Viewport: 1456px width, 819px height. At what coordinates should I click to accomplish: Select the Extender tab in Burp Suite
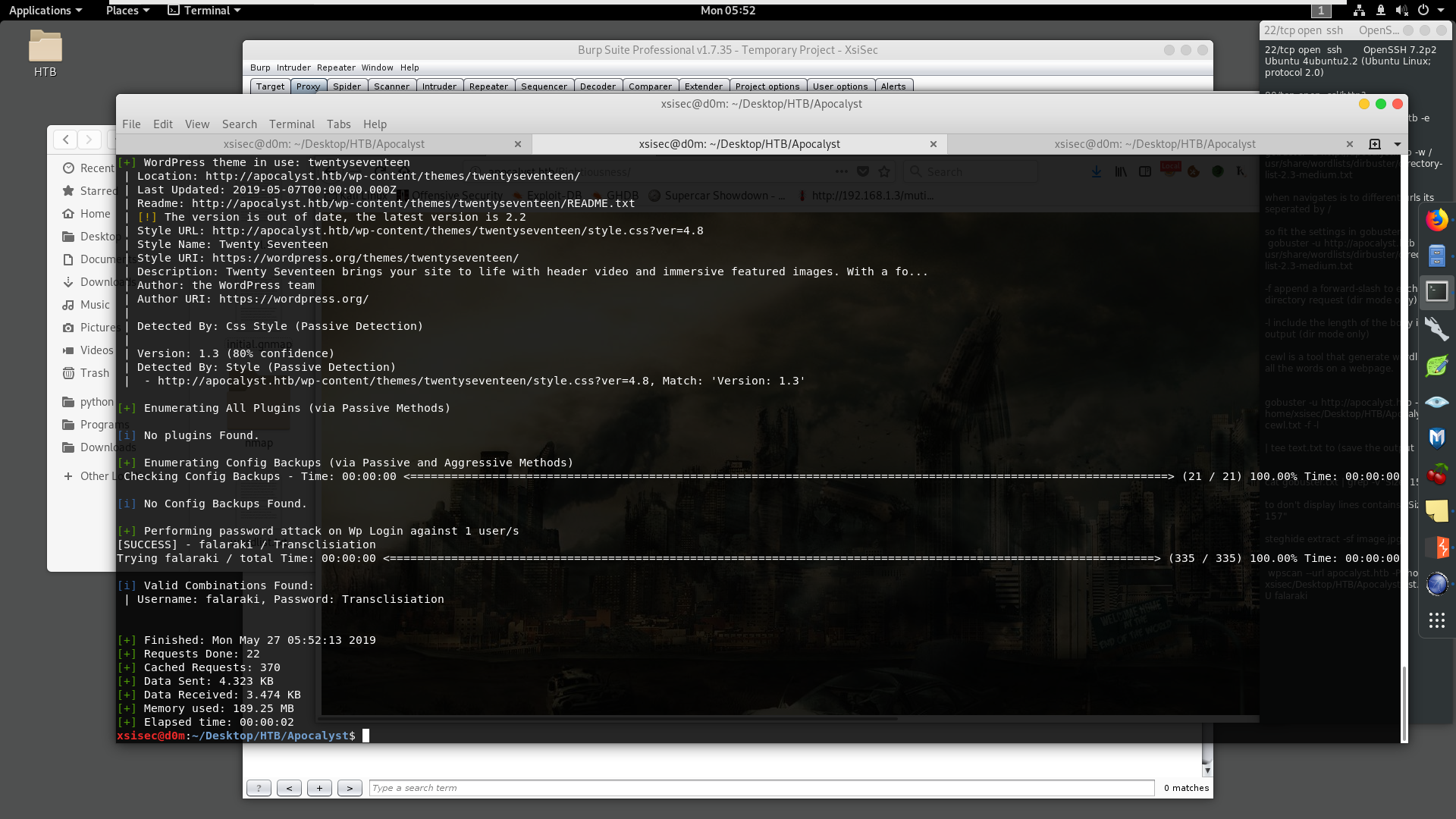pos(704,86)
